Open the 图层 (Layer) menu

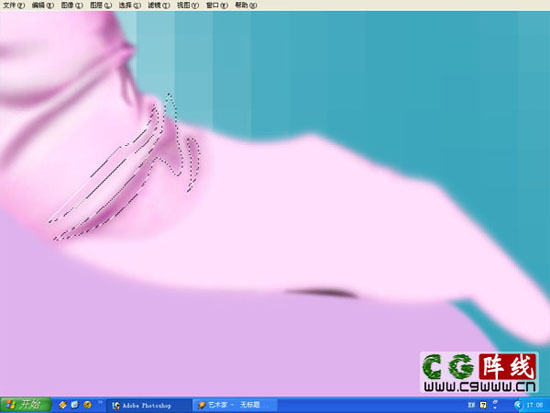pyautogui.click(x=101, y=5)
